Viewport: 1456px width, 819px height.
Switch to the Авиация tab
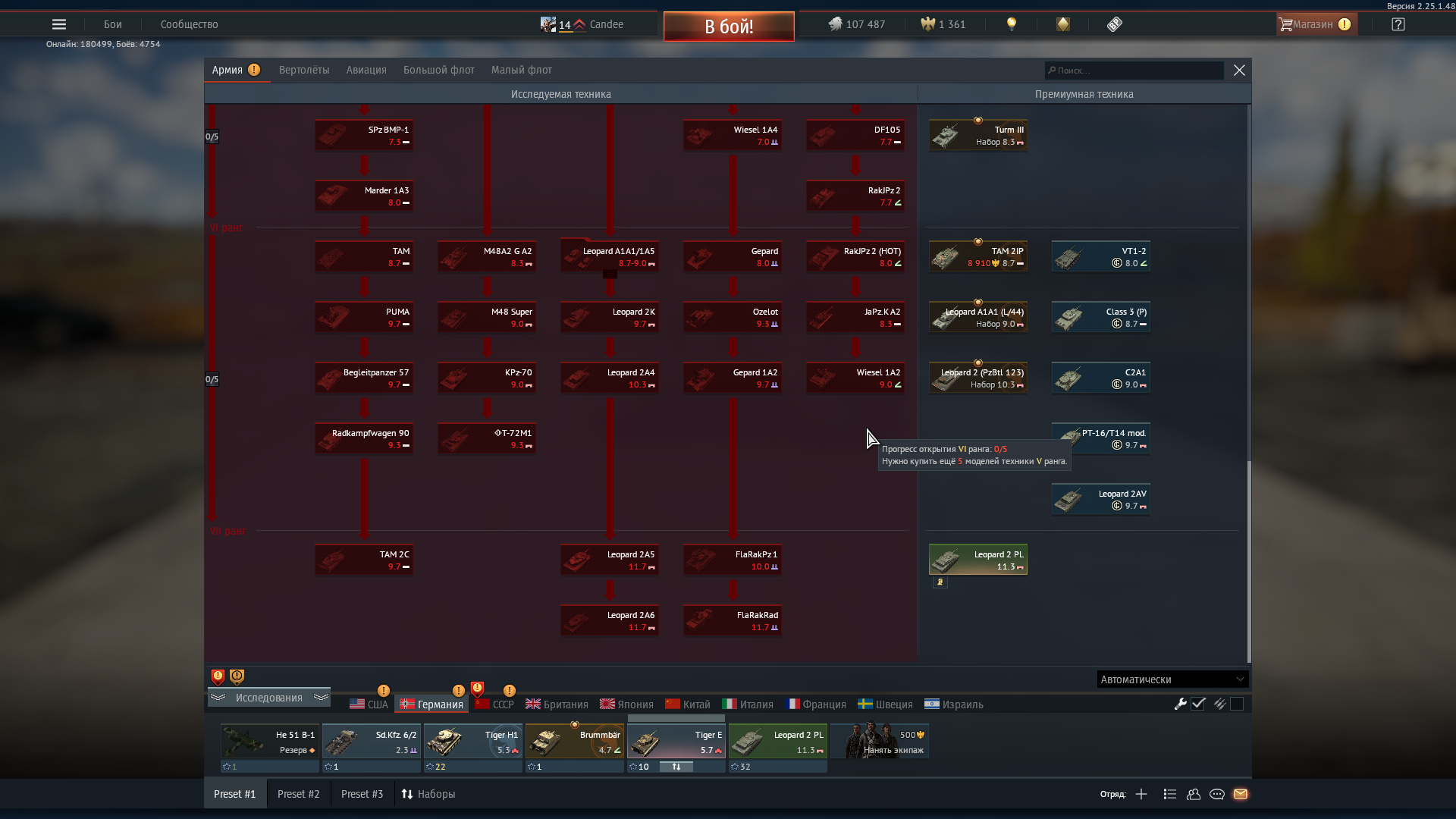(366, 70)
